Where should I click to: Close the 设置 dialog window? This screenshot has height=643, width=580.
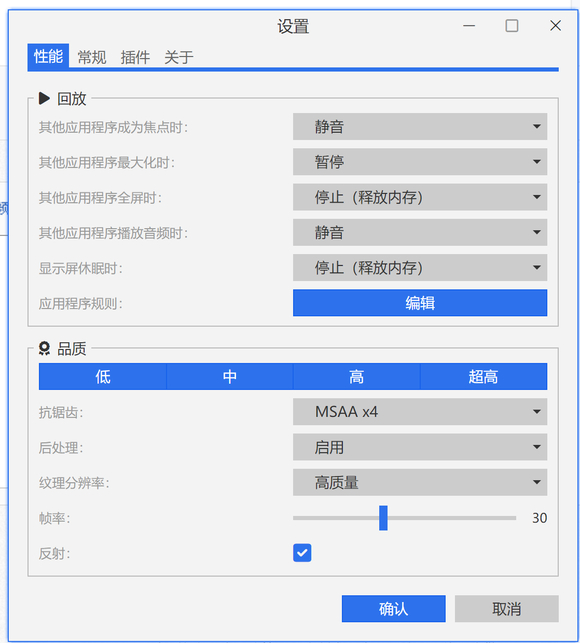click(x=555, y=26)
